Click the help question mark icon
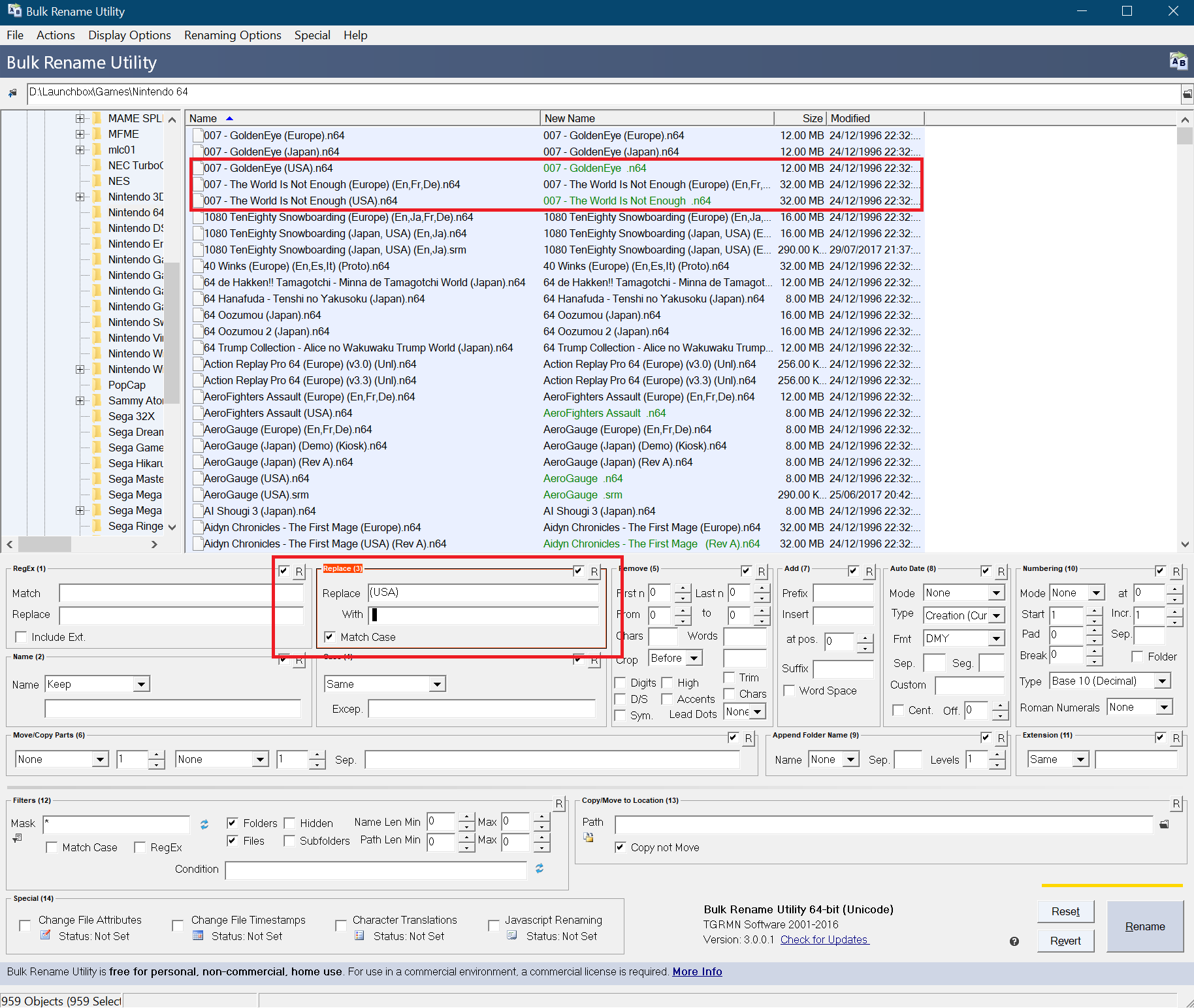1194x1008 pixels. coord(1014,941)
